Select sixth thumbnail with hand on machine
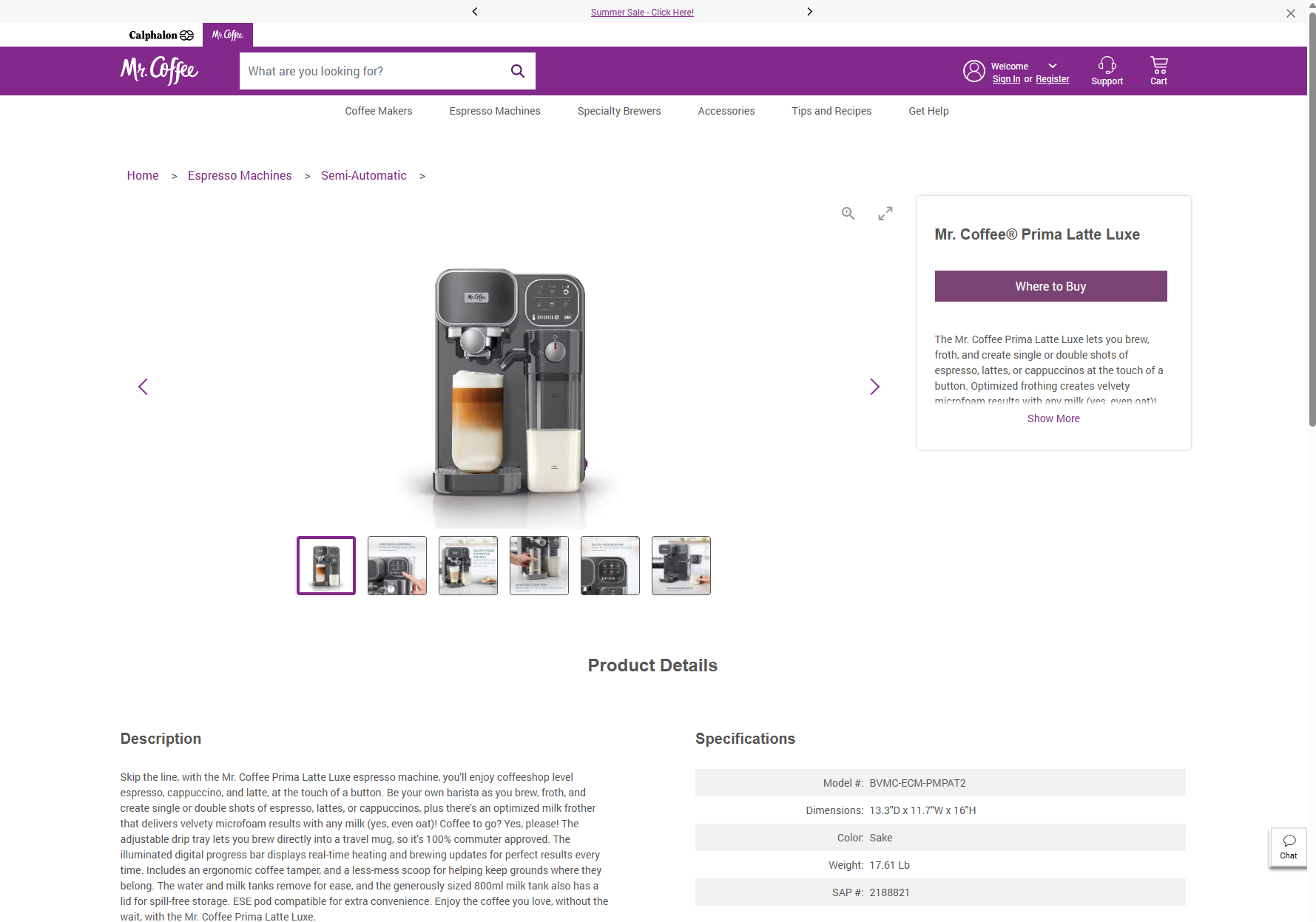Viewport: 1316px width, 922px height. (681, 566)
